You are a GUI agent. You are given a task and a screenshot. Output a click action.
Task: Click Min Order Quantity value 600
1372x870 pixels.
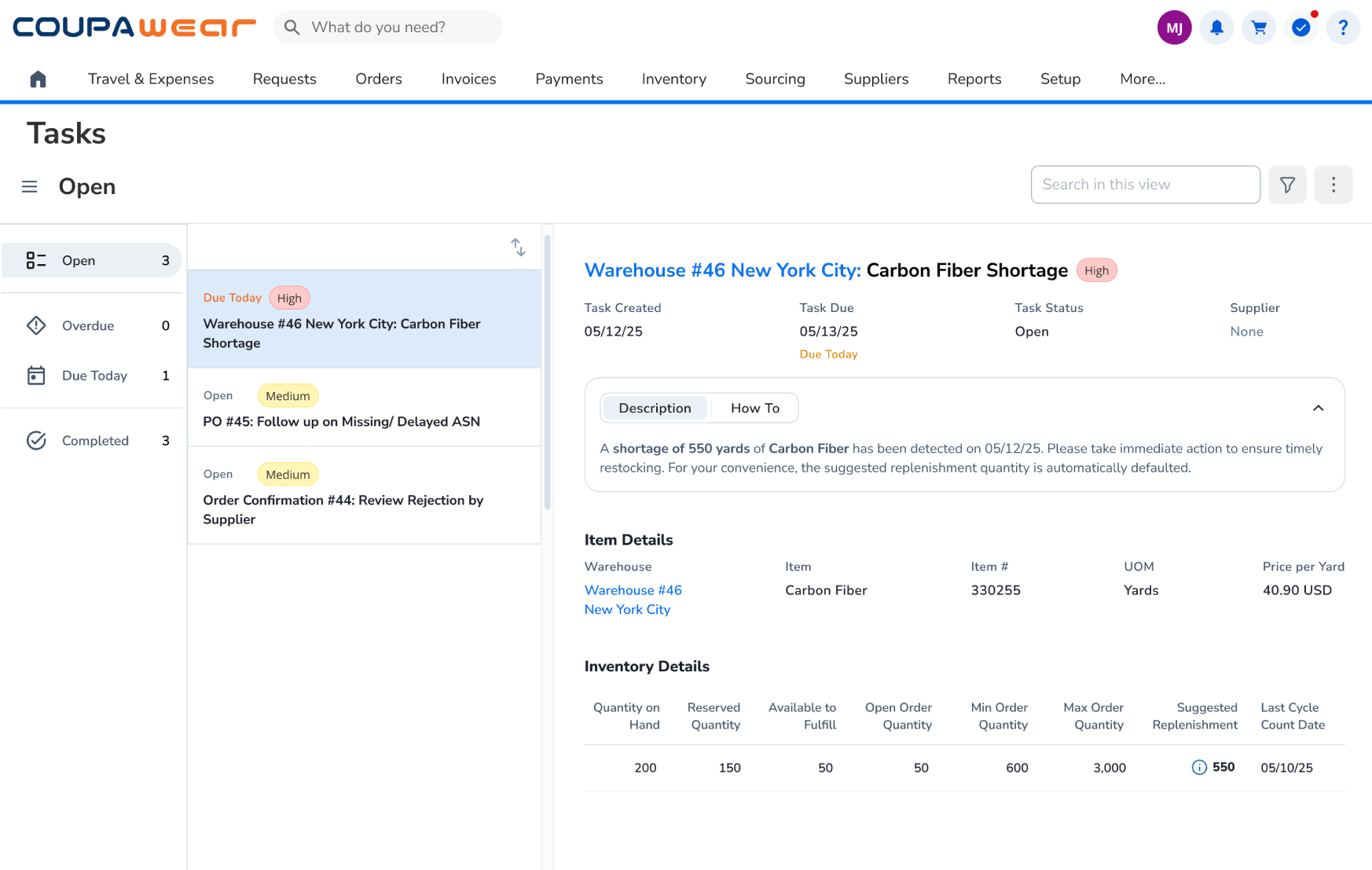(1017, 768)
